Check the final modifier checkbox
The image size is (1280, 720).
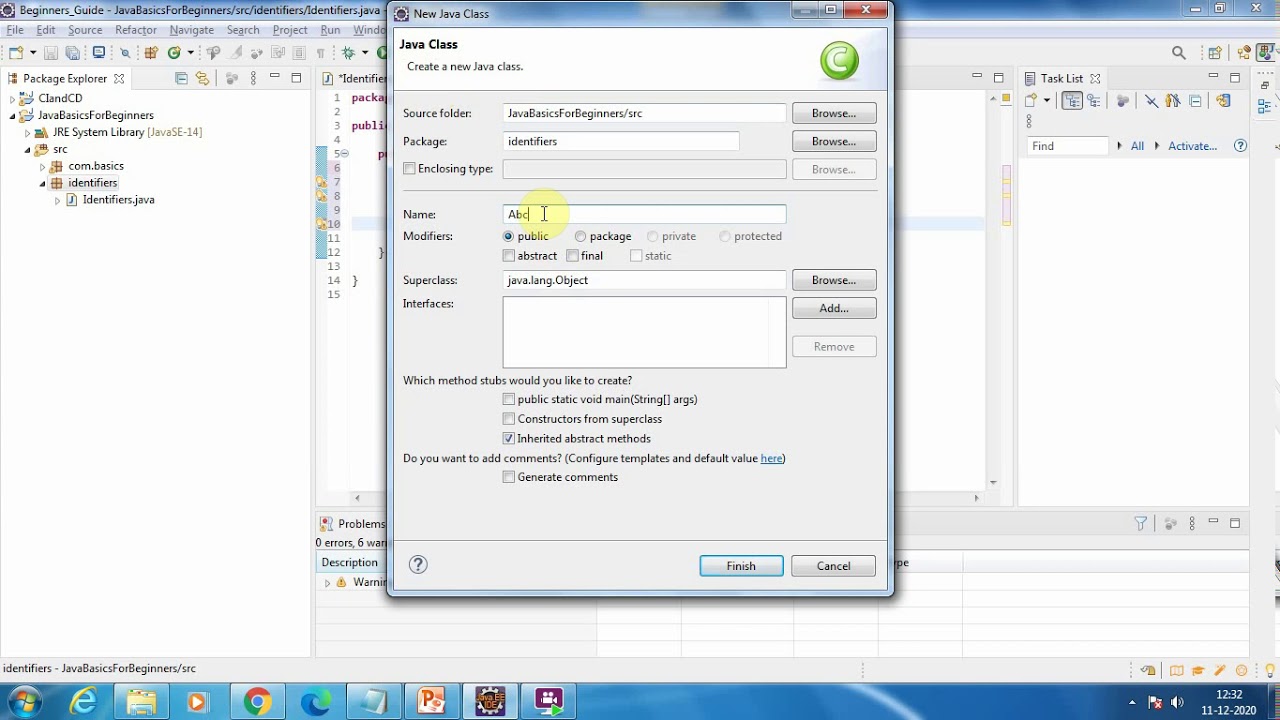(572, 256)
